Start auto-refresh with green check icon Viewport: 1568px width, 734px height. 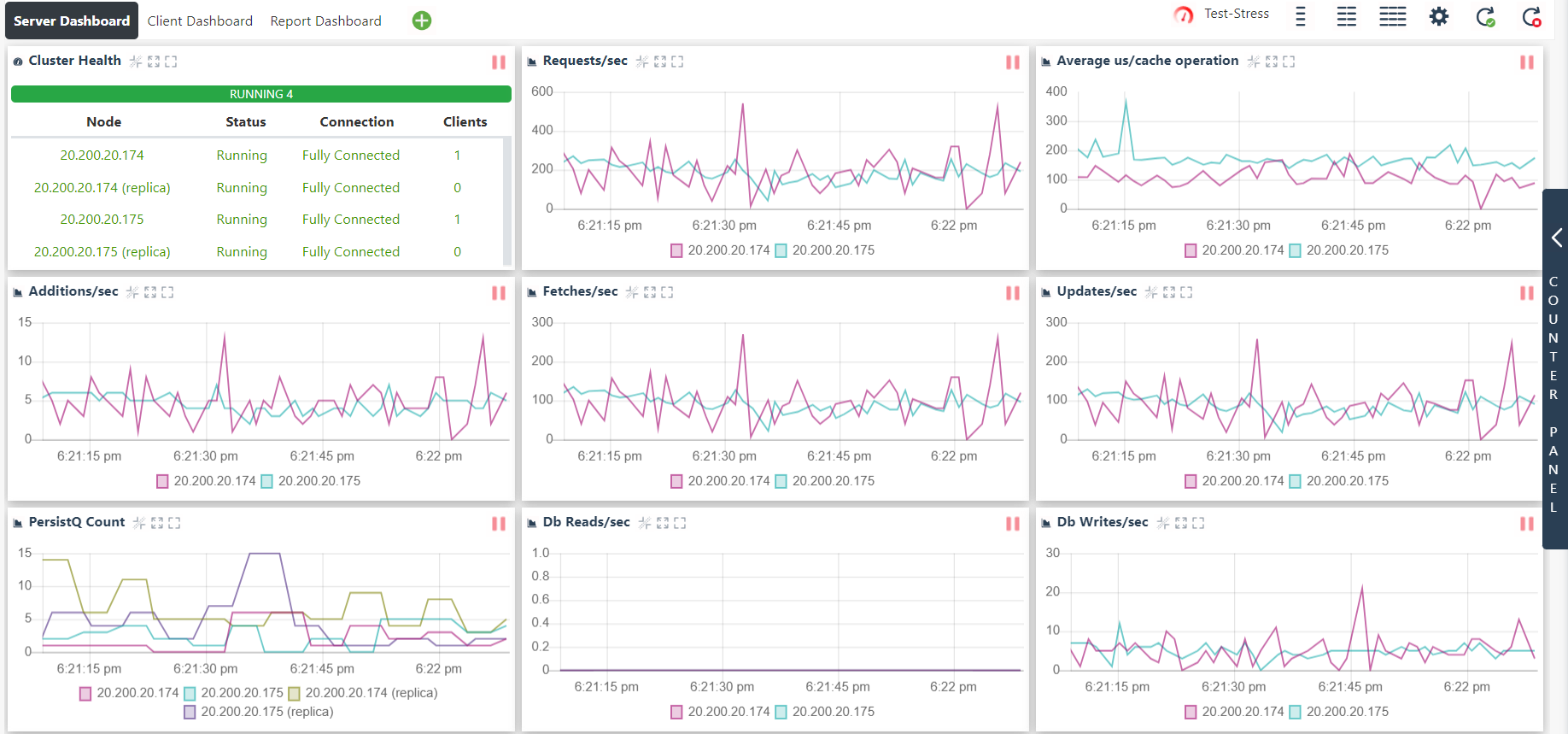[x=1486, y=16]
